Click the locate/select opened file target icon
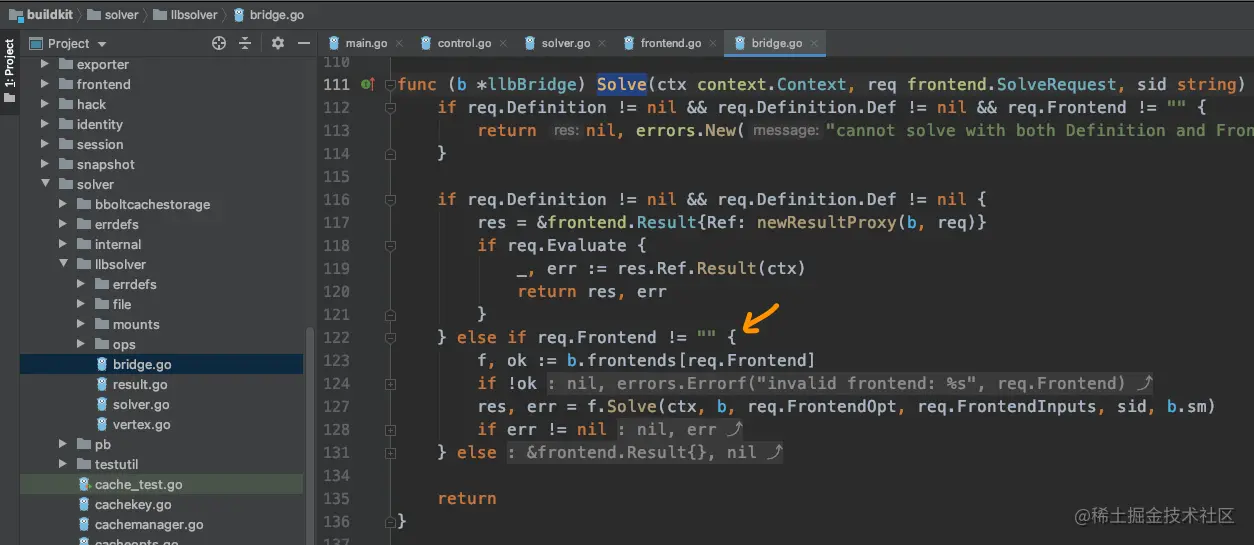This screenshot has height=545, width=1254. [x=219, y=43]
